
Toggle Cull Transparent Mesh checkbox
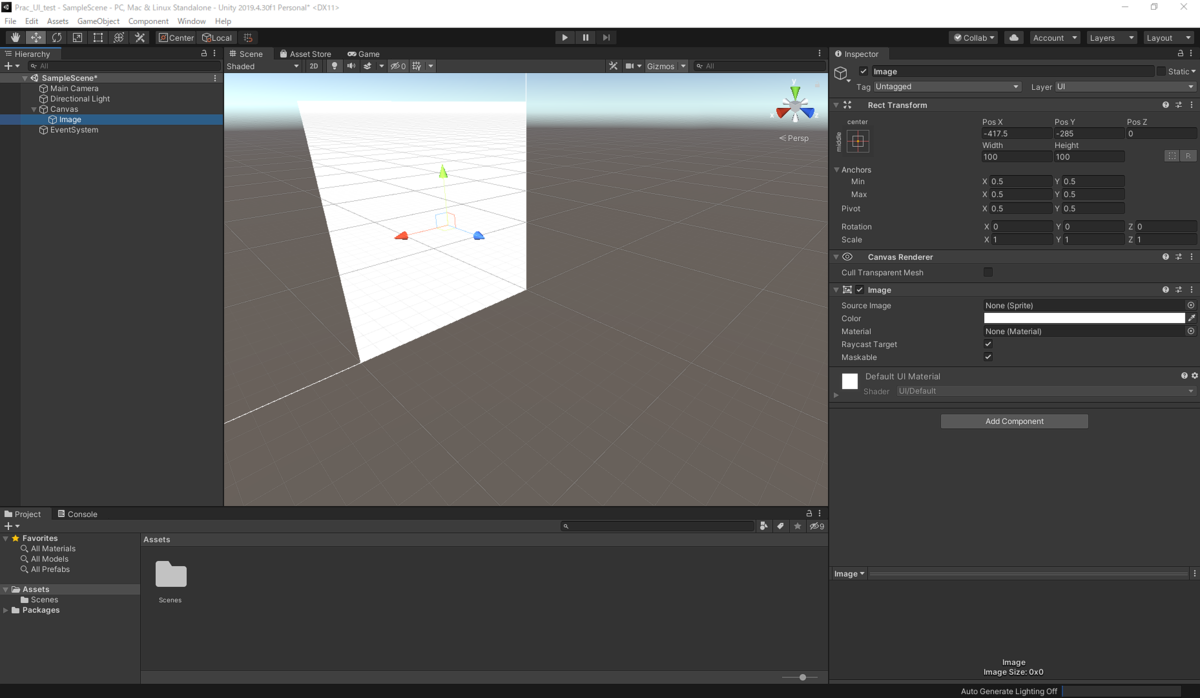pyautogui.click(x=988, y=272)
